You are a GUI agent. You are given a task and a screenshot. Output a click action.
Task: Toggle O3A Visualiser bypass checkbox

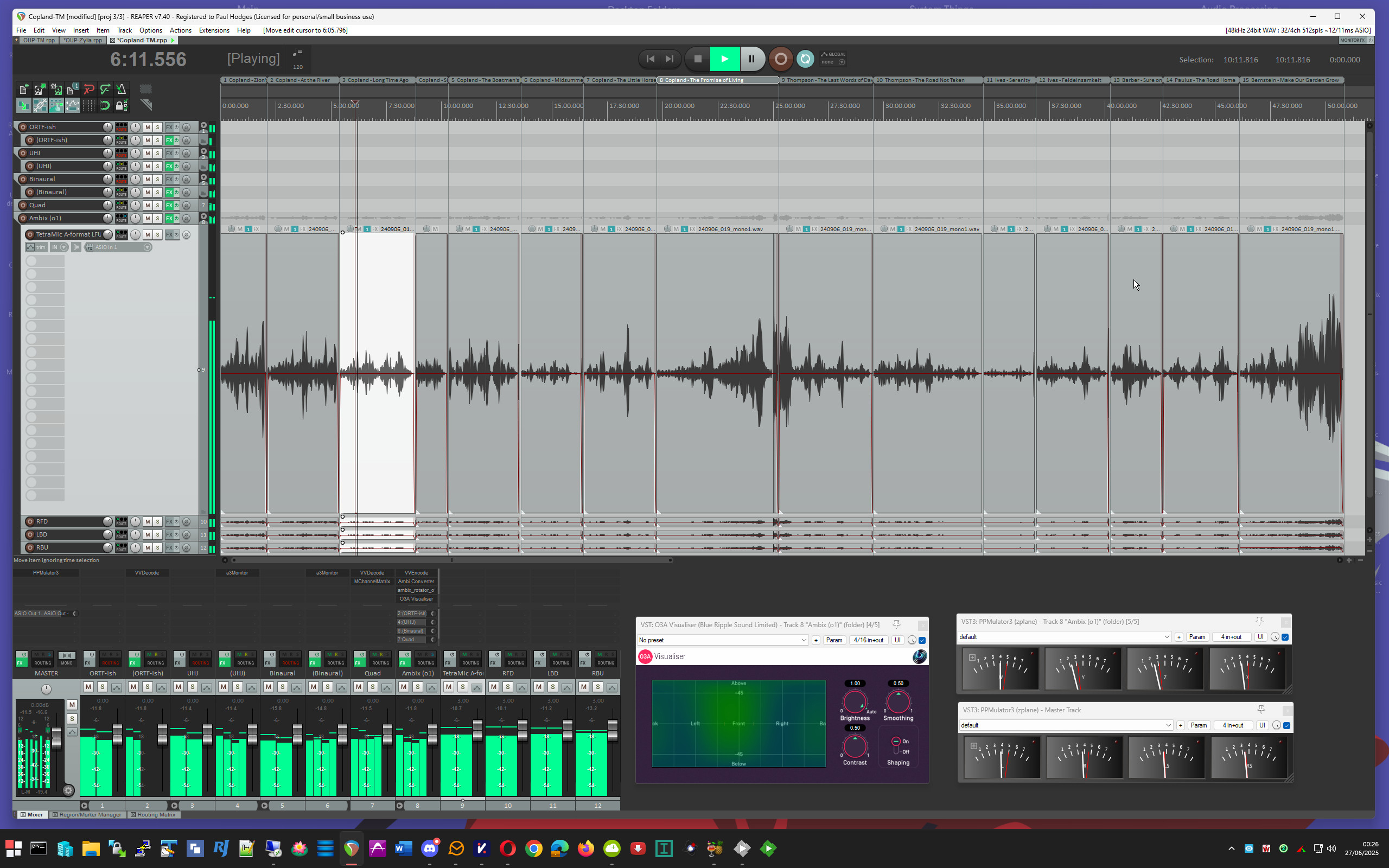(x=922, y=640)
